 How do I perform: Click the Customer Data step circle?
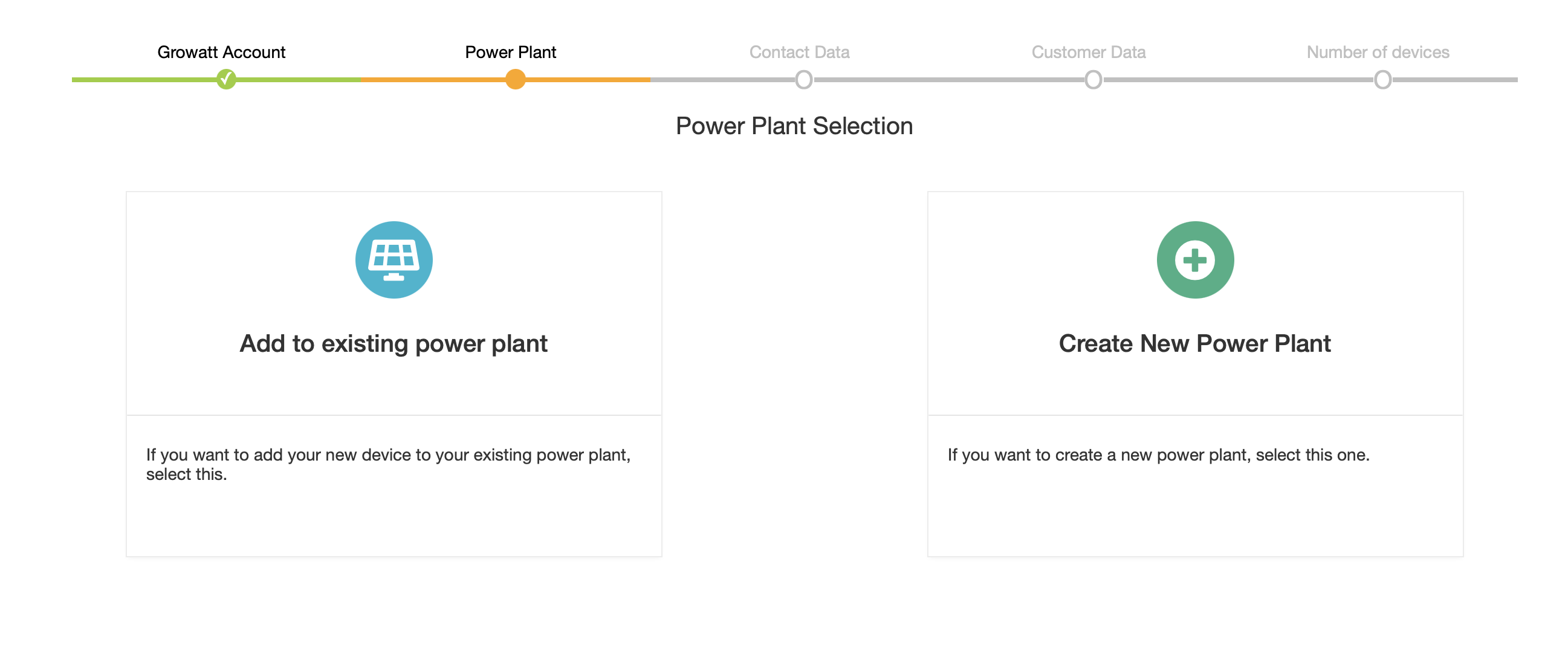tap(1093, 80)
